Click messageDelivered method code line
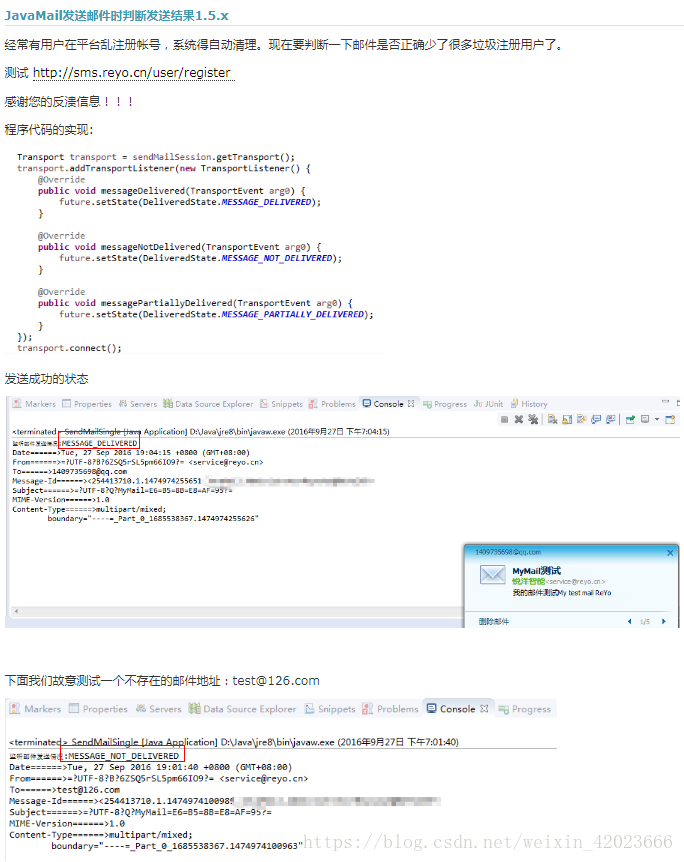 coord(172,191)
